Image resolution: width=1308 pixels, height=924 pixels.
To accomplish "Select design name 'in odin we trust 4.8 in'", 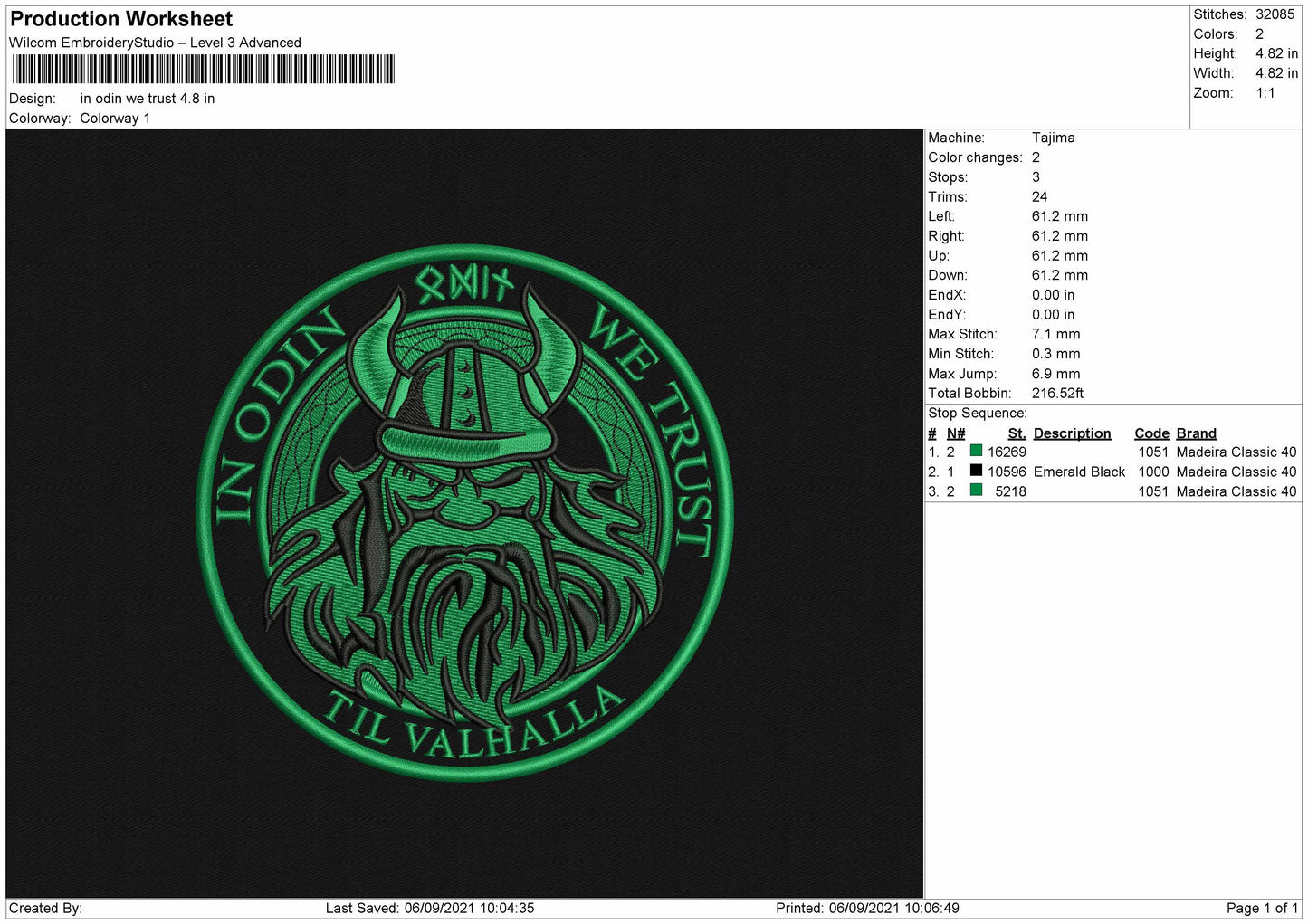I will click(x=148, y=99).
